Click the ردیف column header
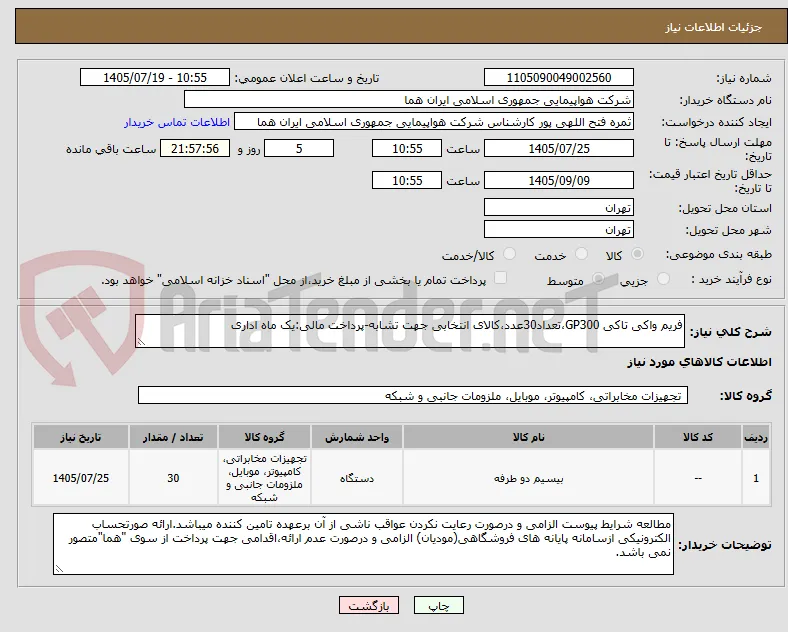Image resolution: width=788 pixels, height=632 pixels. [756, 437]
